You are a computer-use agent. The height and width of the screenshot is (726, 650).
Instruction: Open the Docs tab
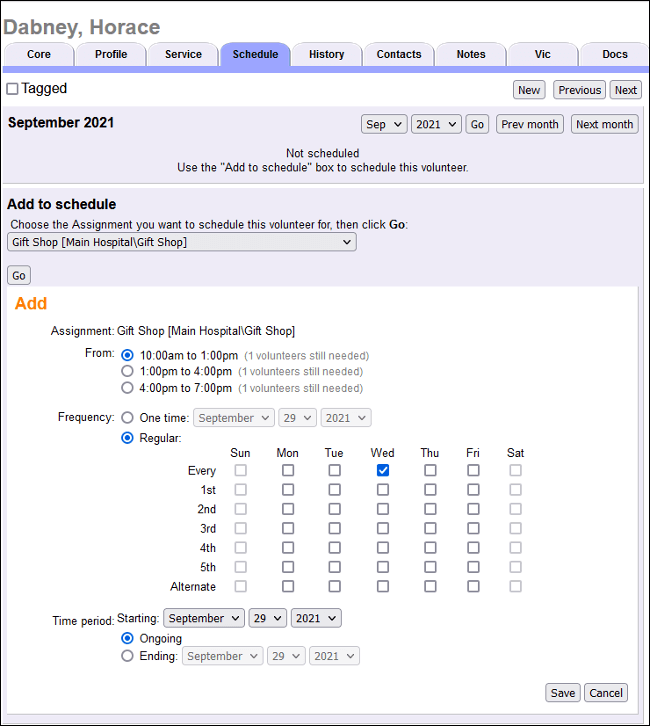(x=615, y=55)
